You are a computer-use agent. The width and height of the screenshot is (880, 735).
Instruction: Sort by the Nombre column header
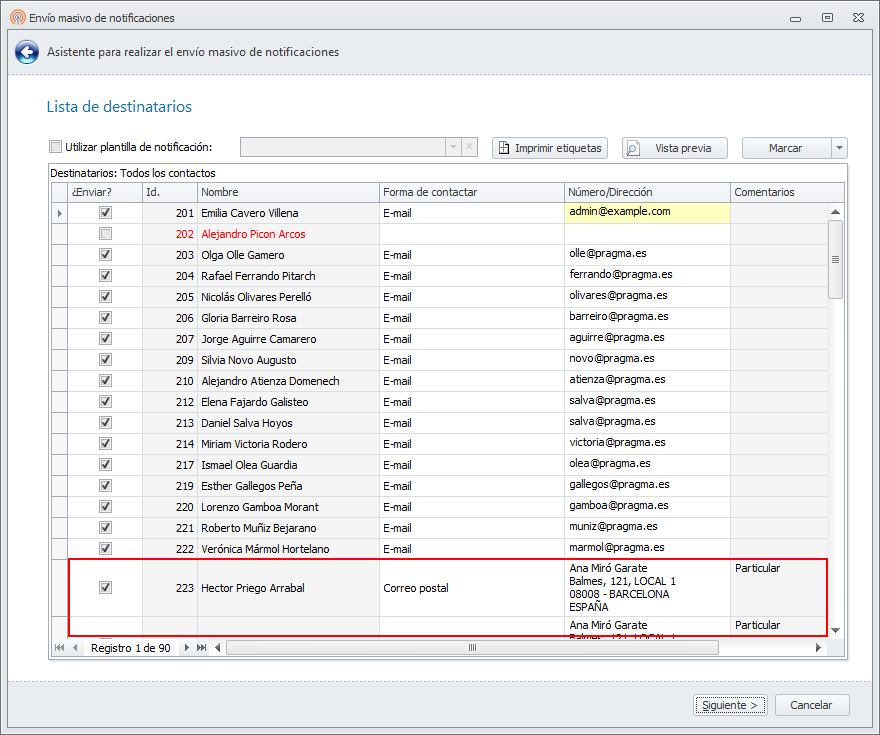(288, 192)
